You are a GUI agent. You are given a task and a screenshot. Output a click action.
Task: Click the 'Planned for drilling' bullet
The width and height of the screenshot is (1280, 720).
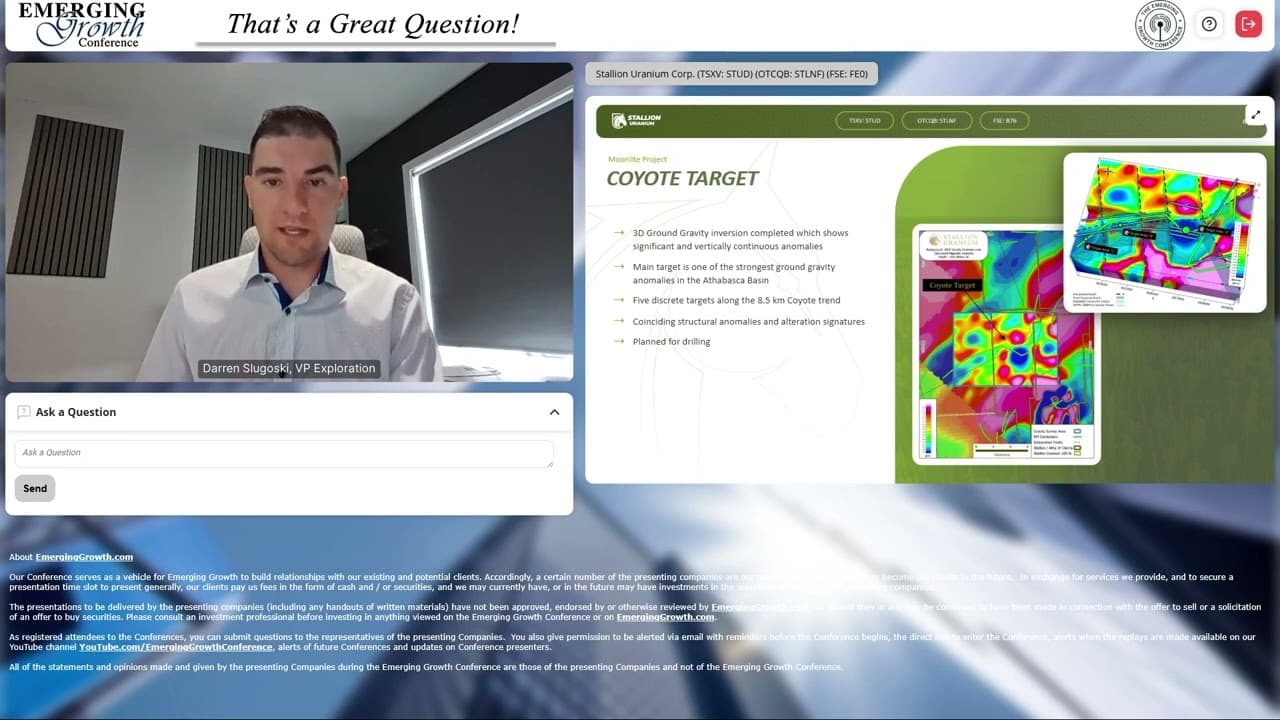tap(672, 342)
